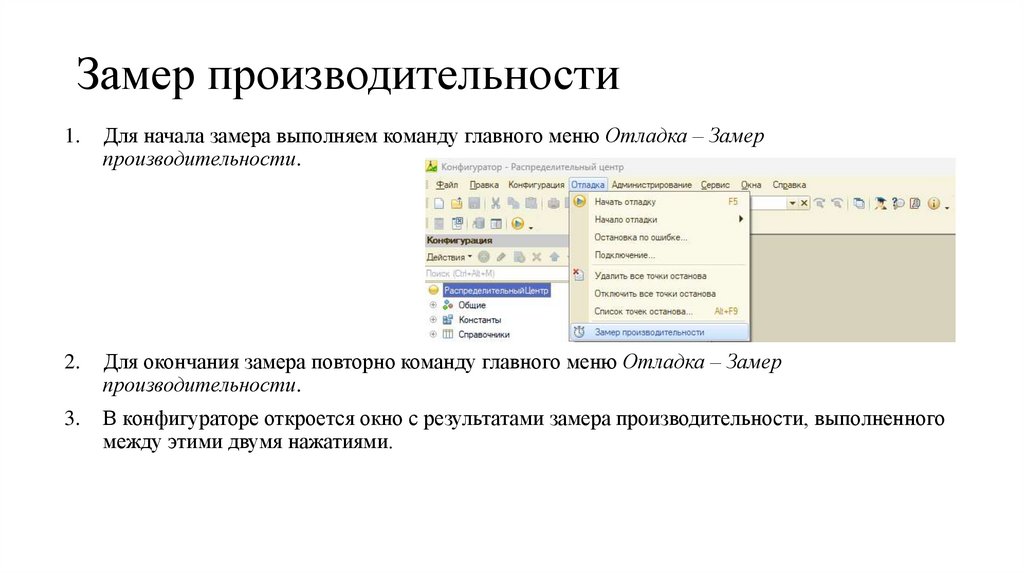This screenshot has height=574, width=1024.
Task: Open the Окна menu
Action: (751, 185)
